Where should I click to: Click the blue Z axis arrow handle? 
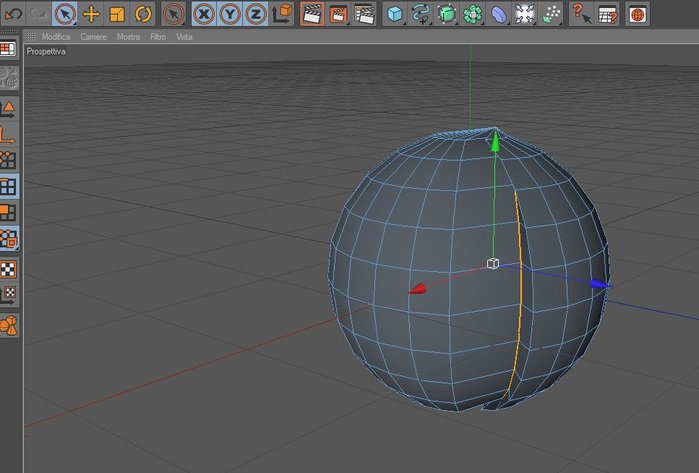point(600,284)
